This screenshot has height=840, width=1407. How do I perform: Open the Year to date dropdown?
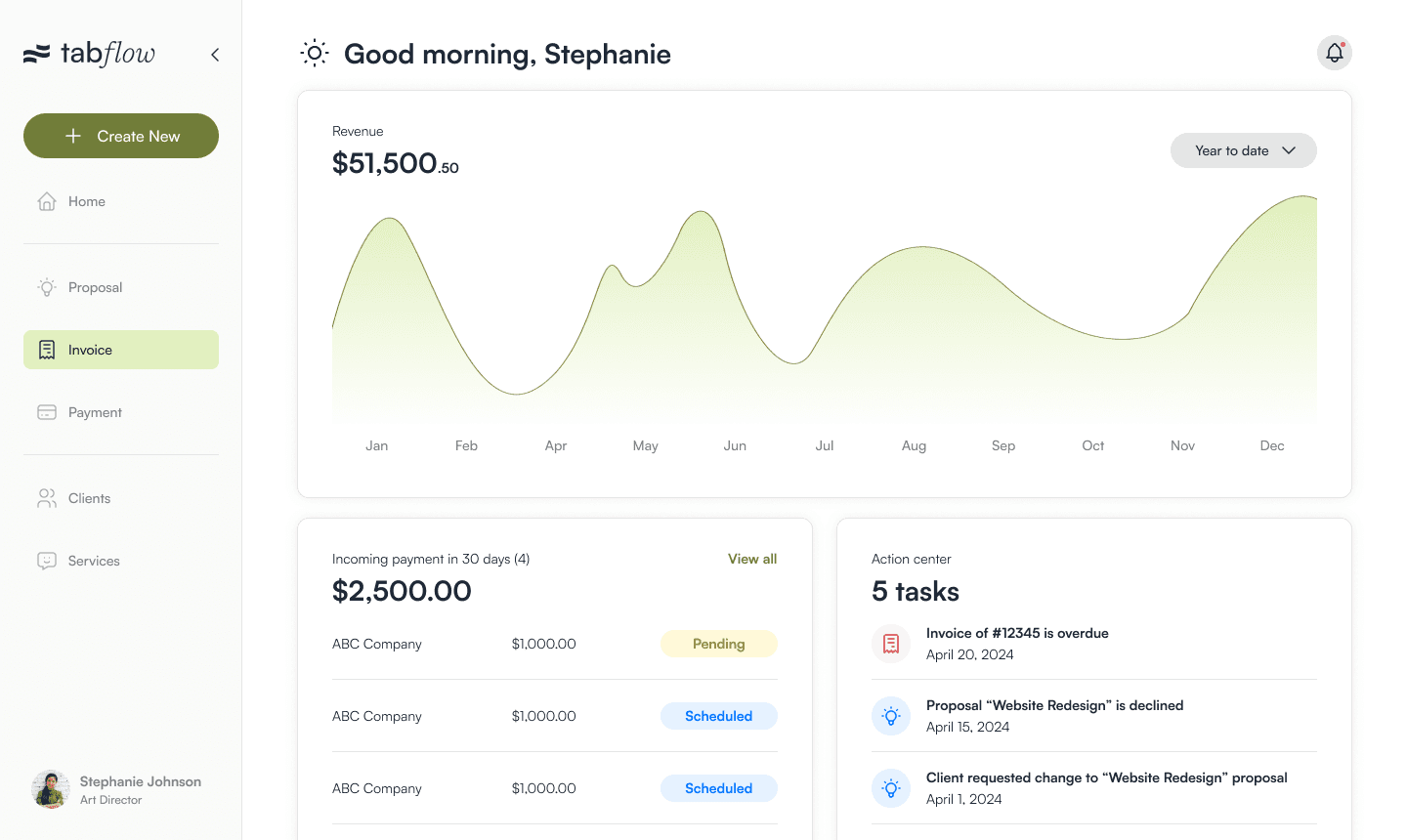1244,150
